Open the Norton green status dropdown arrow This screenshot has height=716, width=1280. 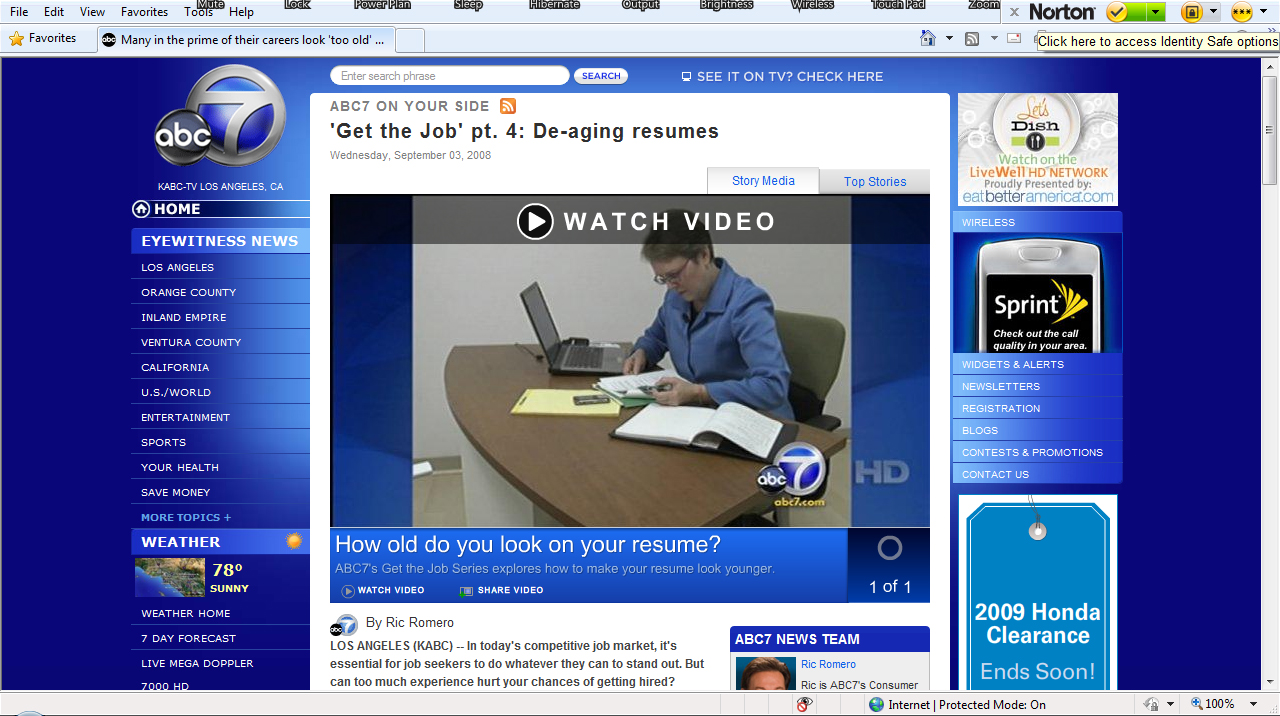click(1155, 12)
